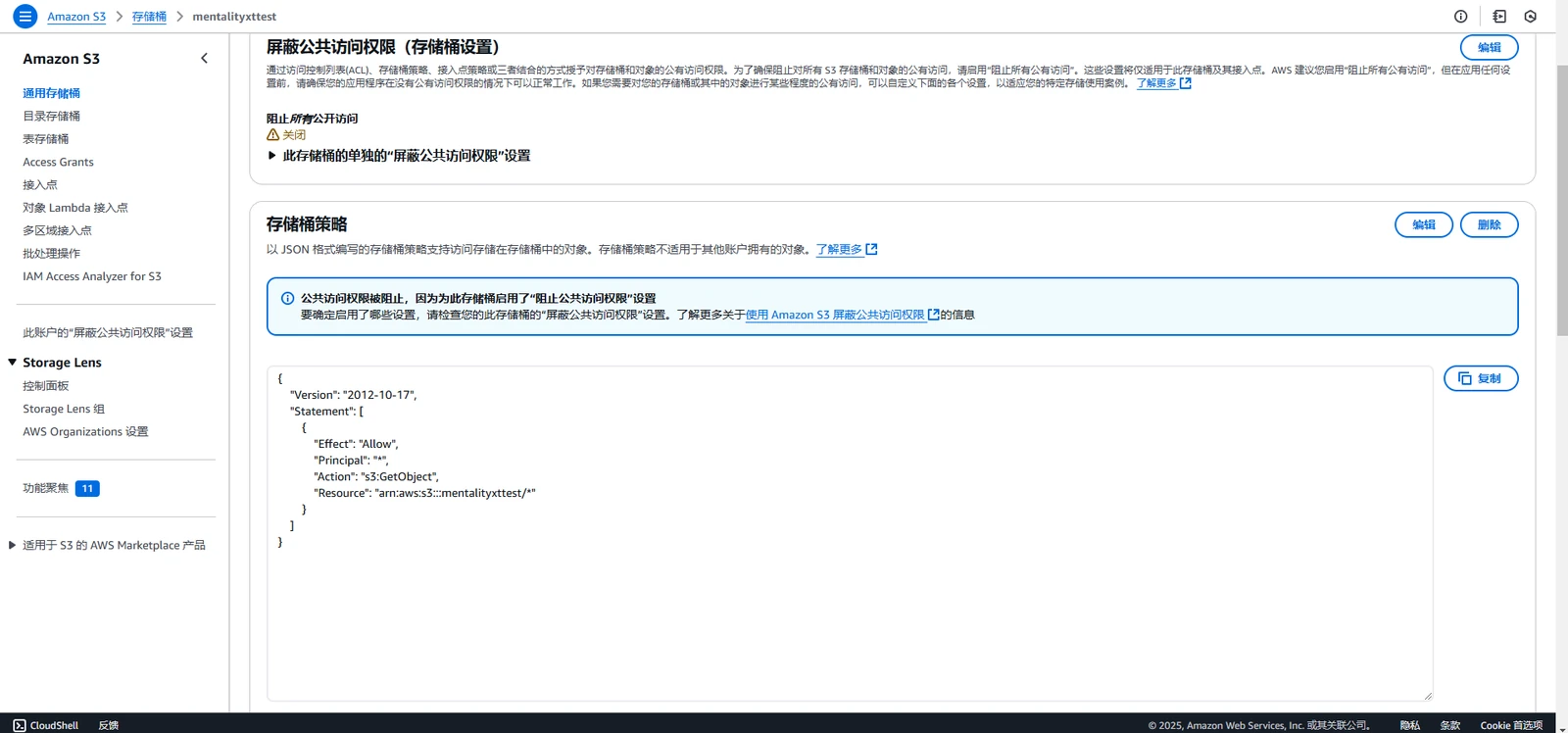Image resolution: width=1568 pixels, height=733 pixels.
Task: Open the hamburger navigation menu icon
Action: 25,17
